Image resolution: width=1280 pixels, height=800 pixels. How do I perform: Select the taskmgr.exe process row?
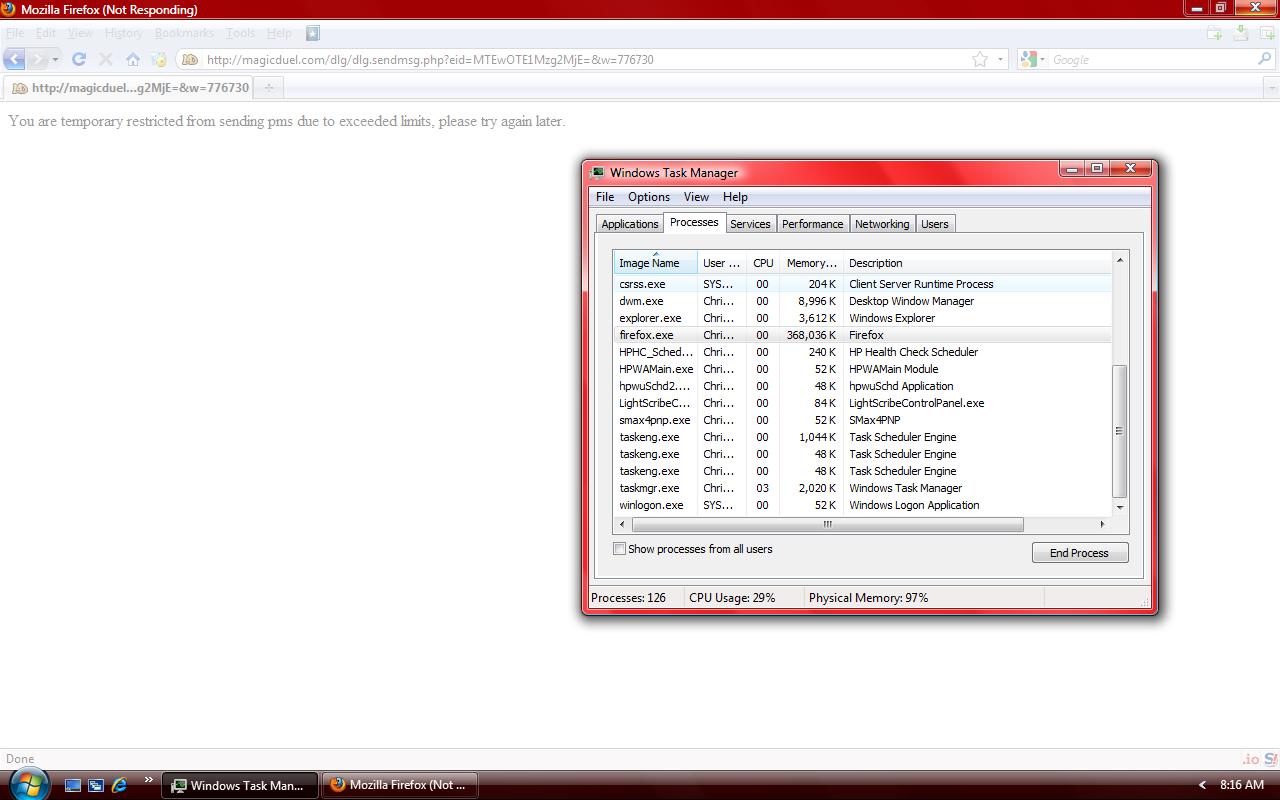click(862, 488)
